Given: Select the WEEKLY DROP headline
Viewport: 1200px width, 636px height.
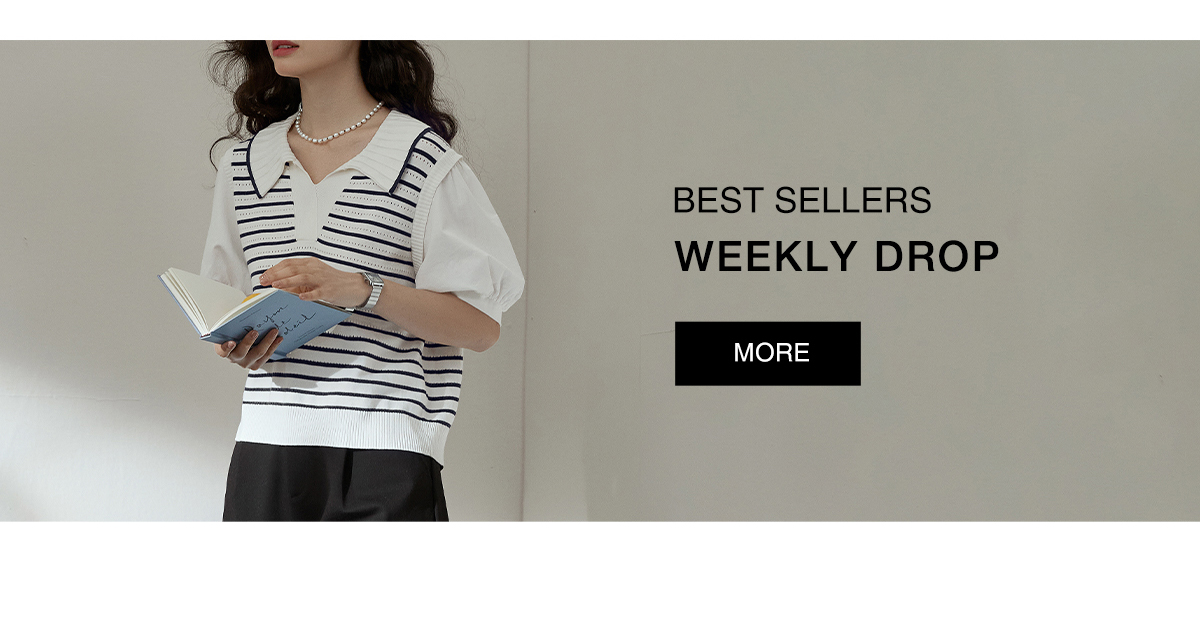Looking at the screenshot, I should 837,257.
